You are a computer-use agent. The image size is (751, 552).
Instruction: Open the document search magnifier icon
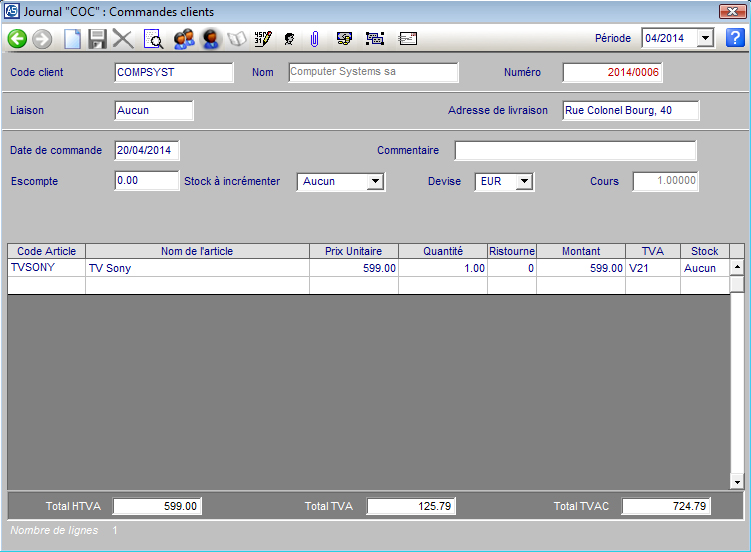153,39
